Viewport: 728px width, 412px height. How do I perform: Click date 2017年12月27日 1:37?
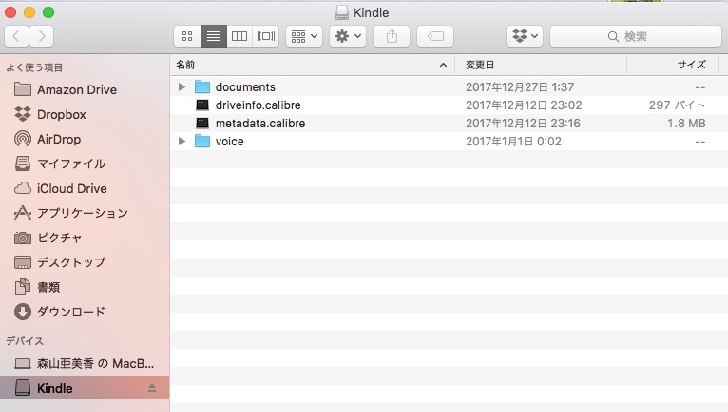tap(520, 87)
